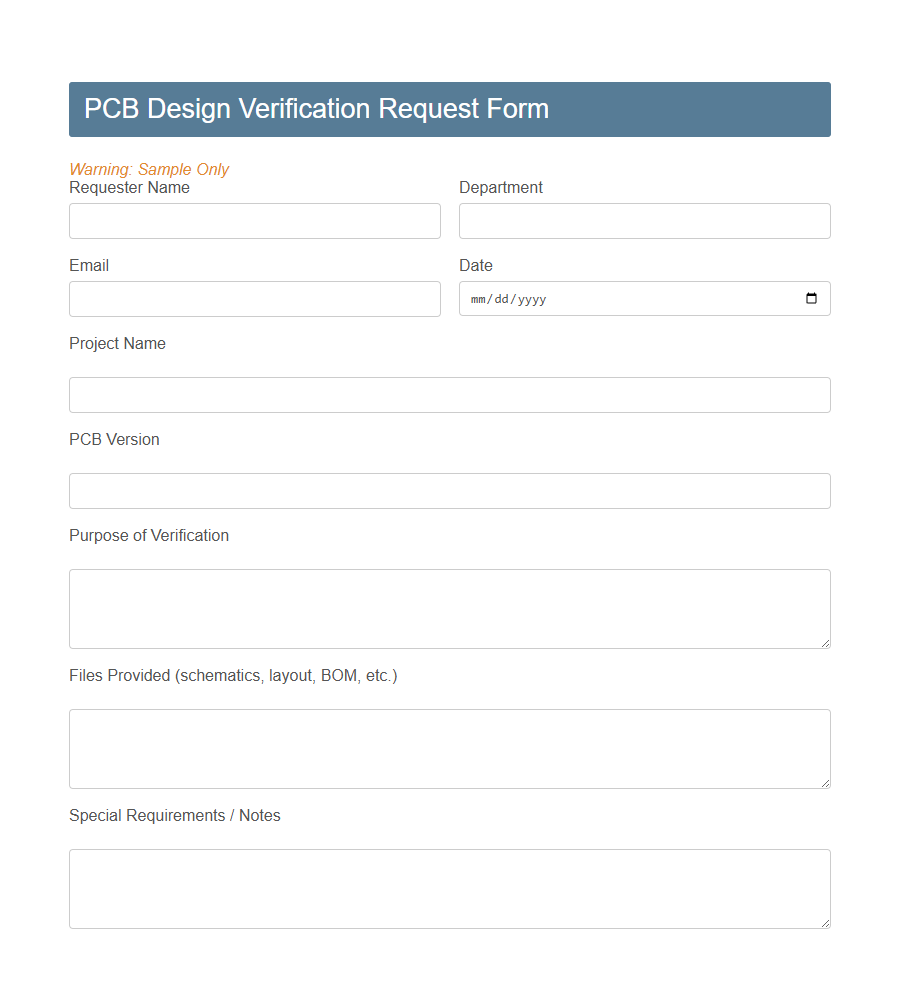Click the Project Name input box

(449, 394)
